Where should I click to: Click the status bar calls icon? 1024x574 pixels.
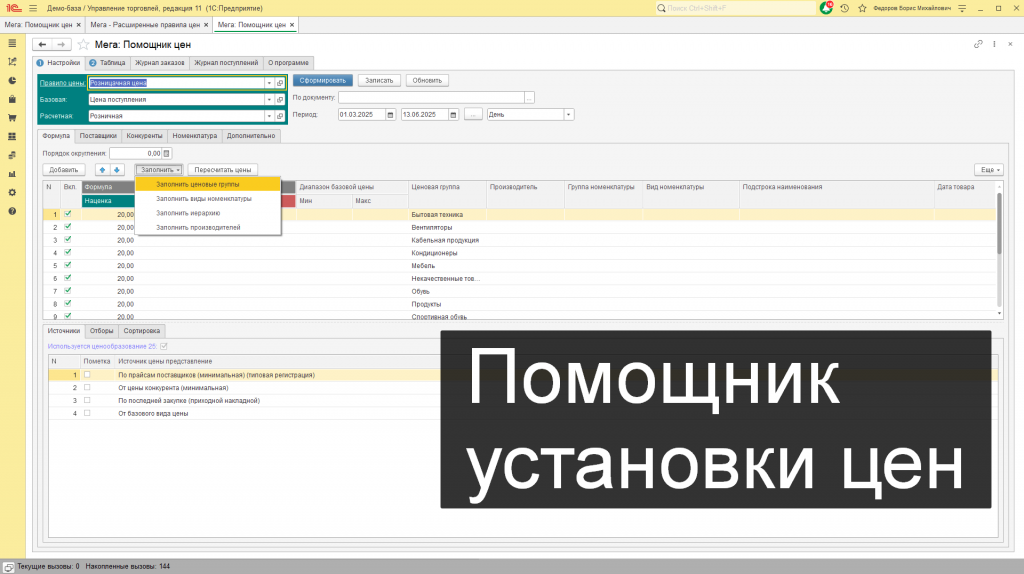[x=8, y=567]
